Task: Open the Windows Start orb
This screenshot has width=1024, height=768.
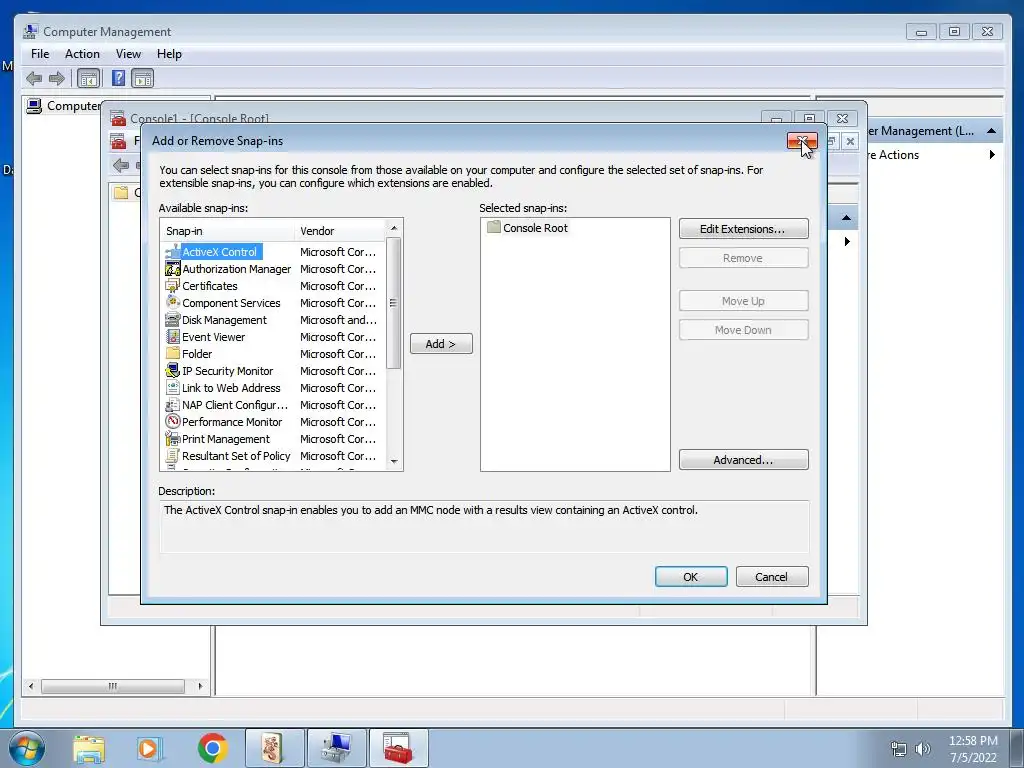Action: click(x=27, y=748)
